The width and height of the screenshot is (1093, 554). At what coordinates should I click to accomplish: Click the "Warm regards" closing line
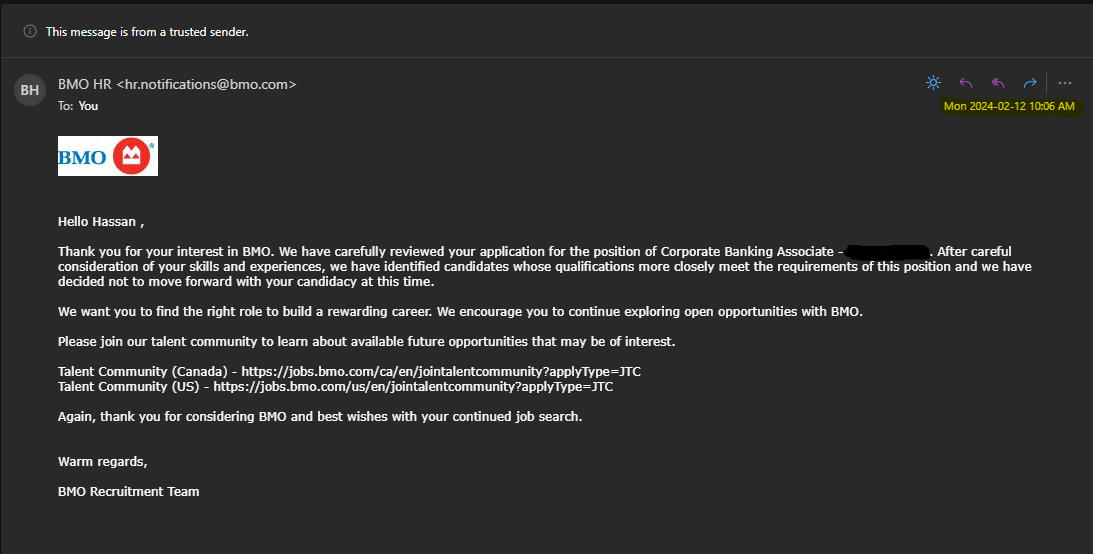[103, 461]
